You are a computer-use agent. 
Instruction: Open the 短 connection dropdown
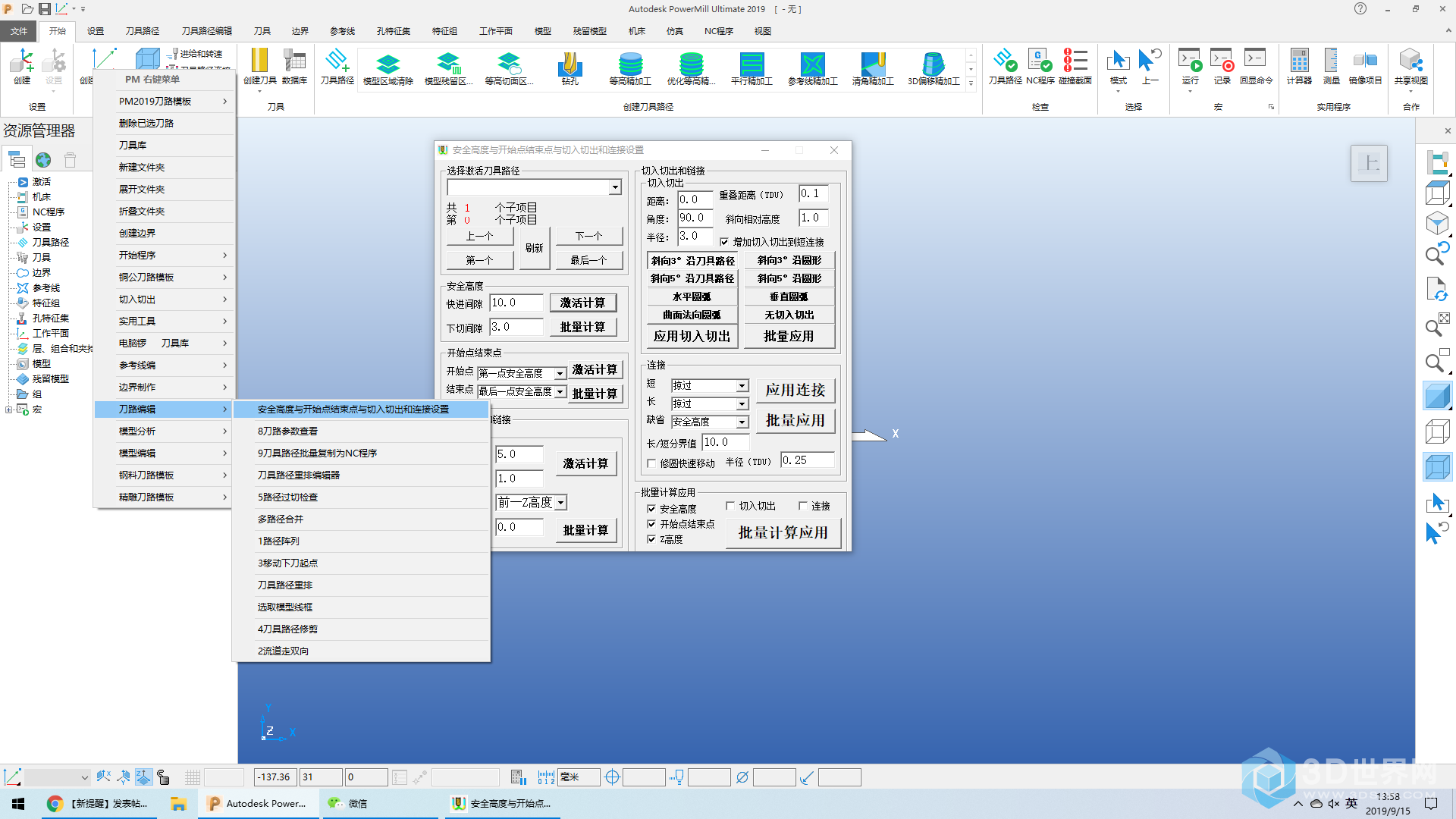click(x=742, y=385)
